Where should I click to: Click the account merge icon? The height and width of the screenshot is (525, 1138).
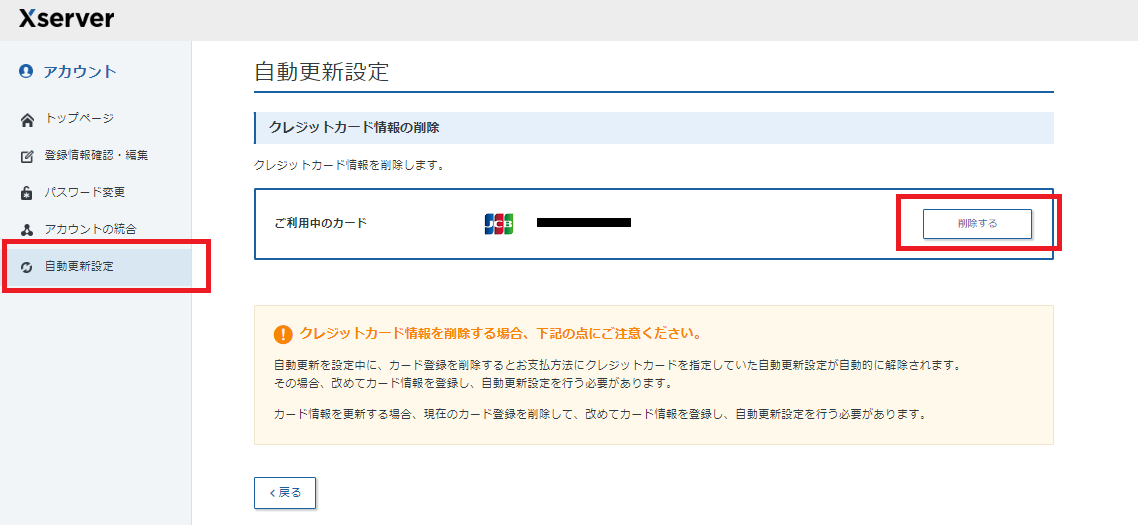coord(27,230)
